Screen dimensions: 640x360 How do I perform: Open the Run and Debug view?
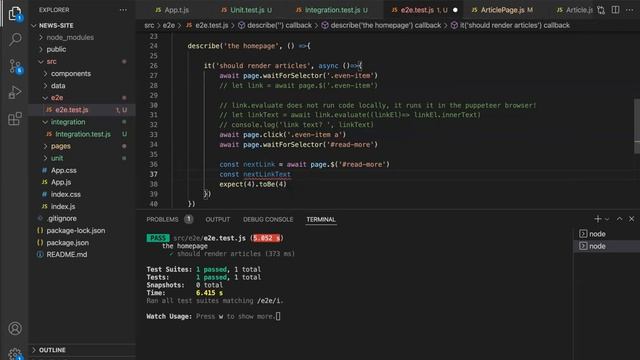(x=15, y=93)
